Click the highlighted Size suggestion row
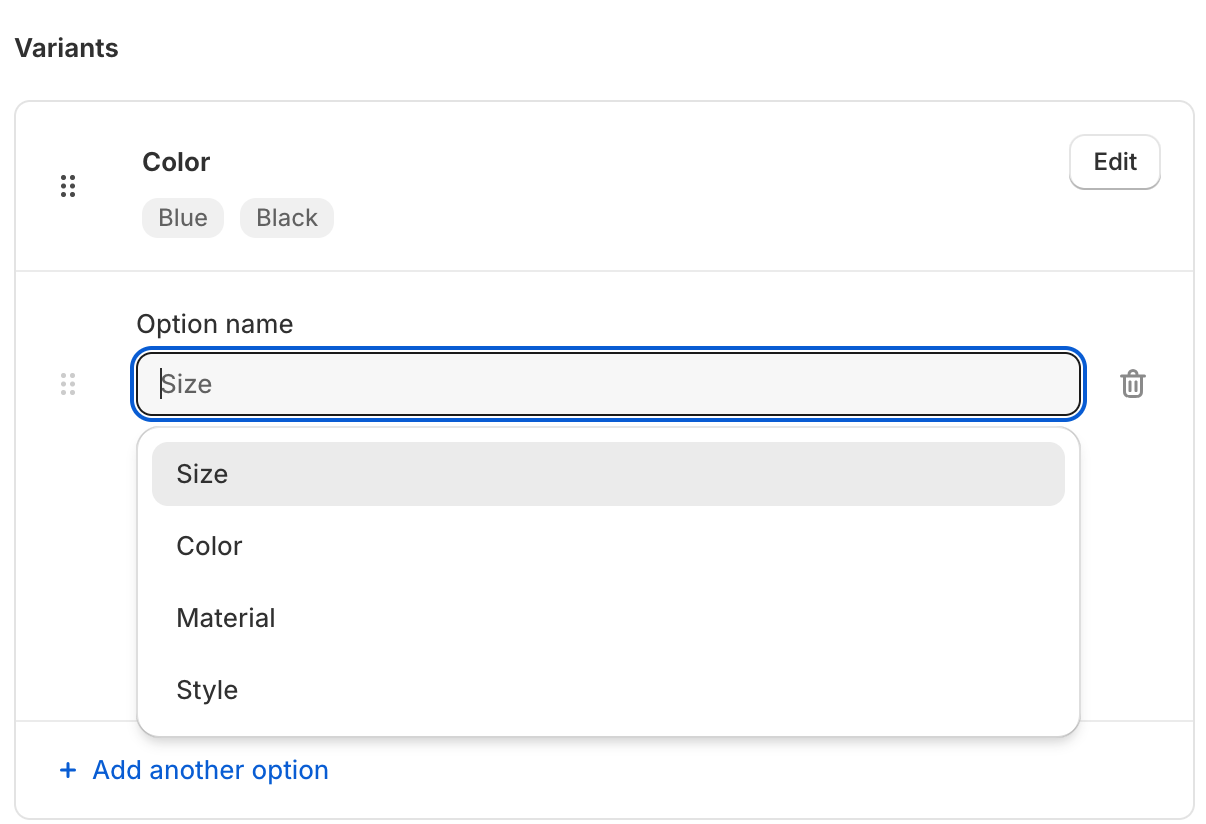The height and width of the screenshot is (824, 1206). (x=607, y=473)
